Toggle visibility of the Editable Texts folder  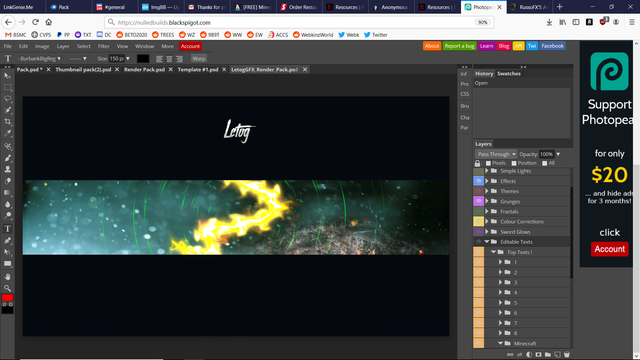[478, 242]
